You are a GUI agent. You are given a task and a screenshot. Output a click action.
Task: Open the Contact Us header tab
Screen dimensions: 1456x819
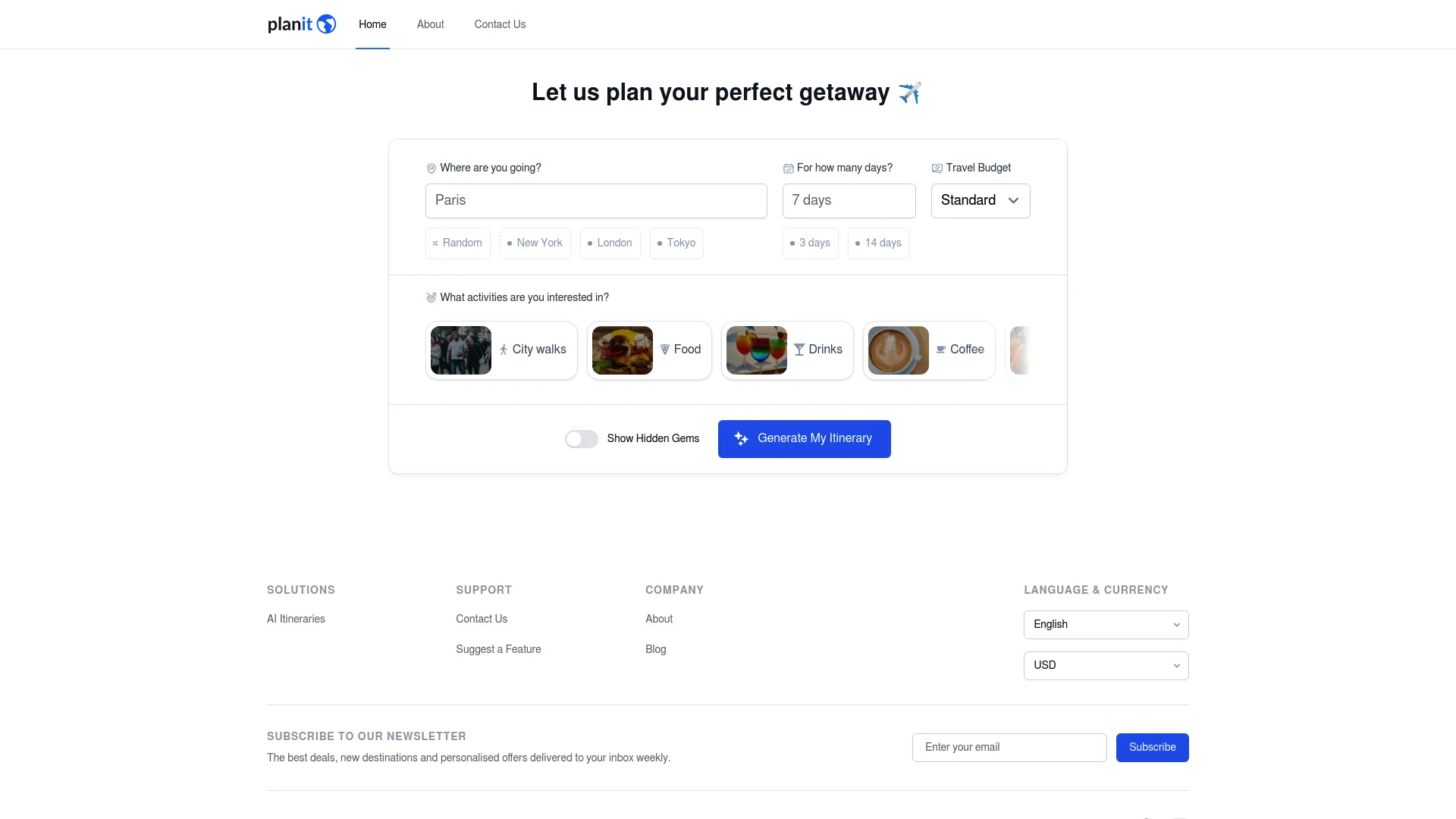pyautogui.click(x=500, y=24)
